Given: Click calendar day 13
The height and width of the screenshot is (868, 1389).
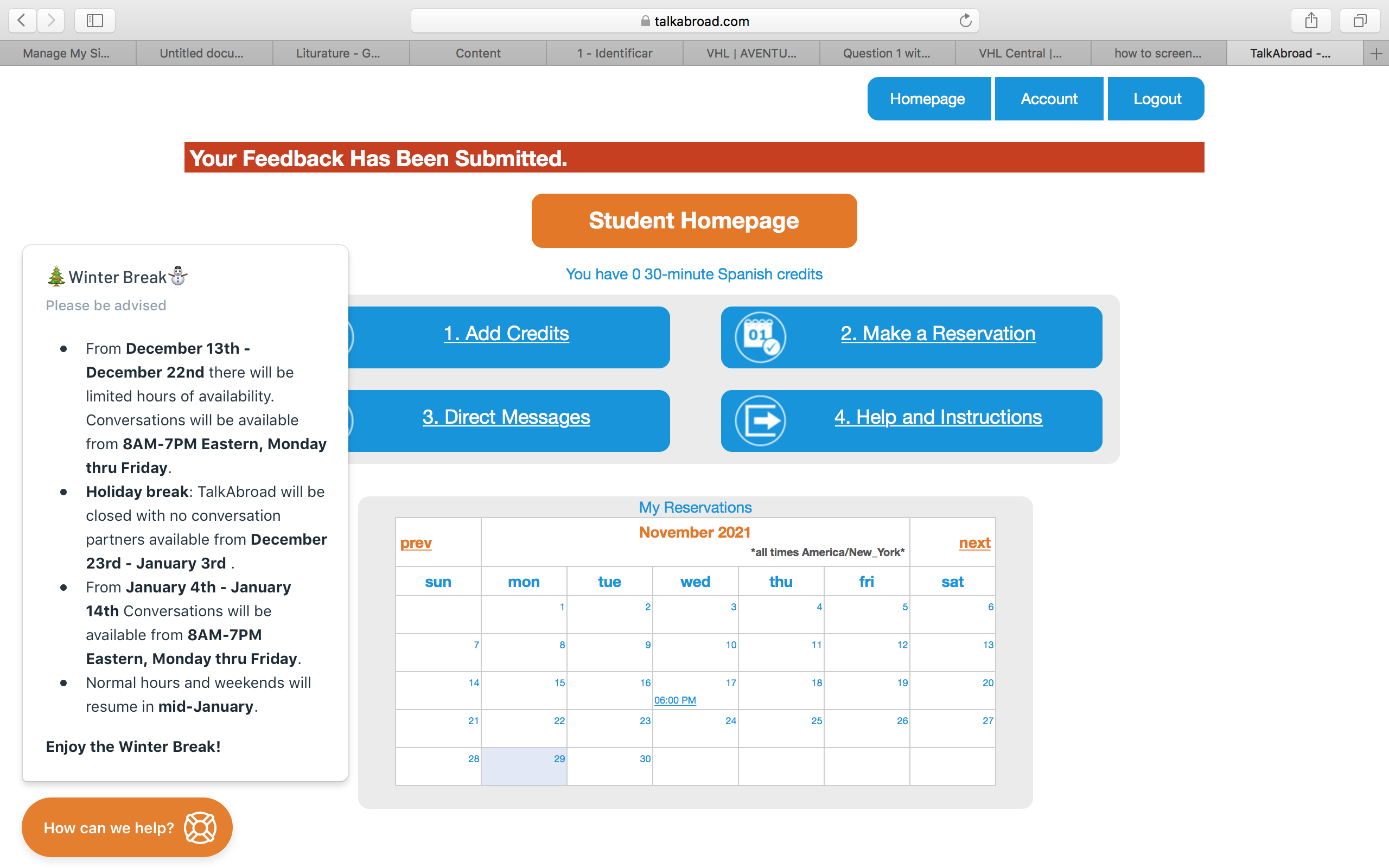Looking at the screenshot, I should coord(952,652).
